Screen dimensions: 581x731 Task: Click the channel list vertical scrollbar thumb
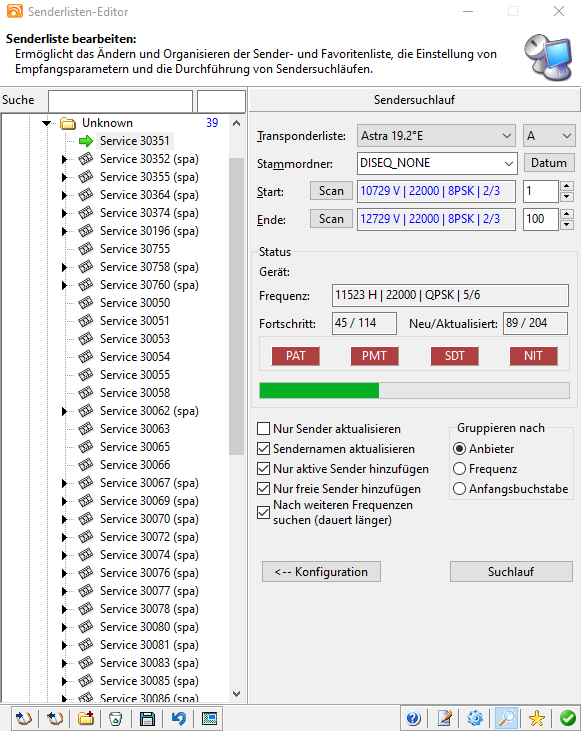(x=236, y=306)
